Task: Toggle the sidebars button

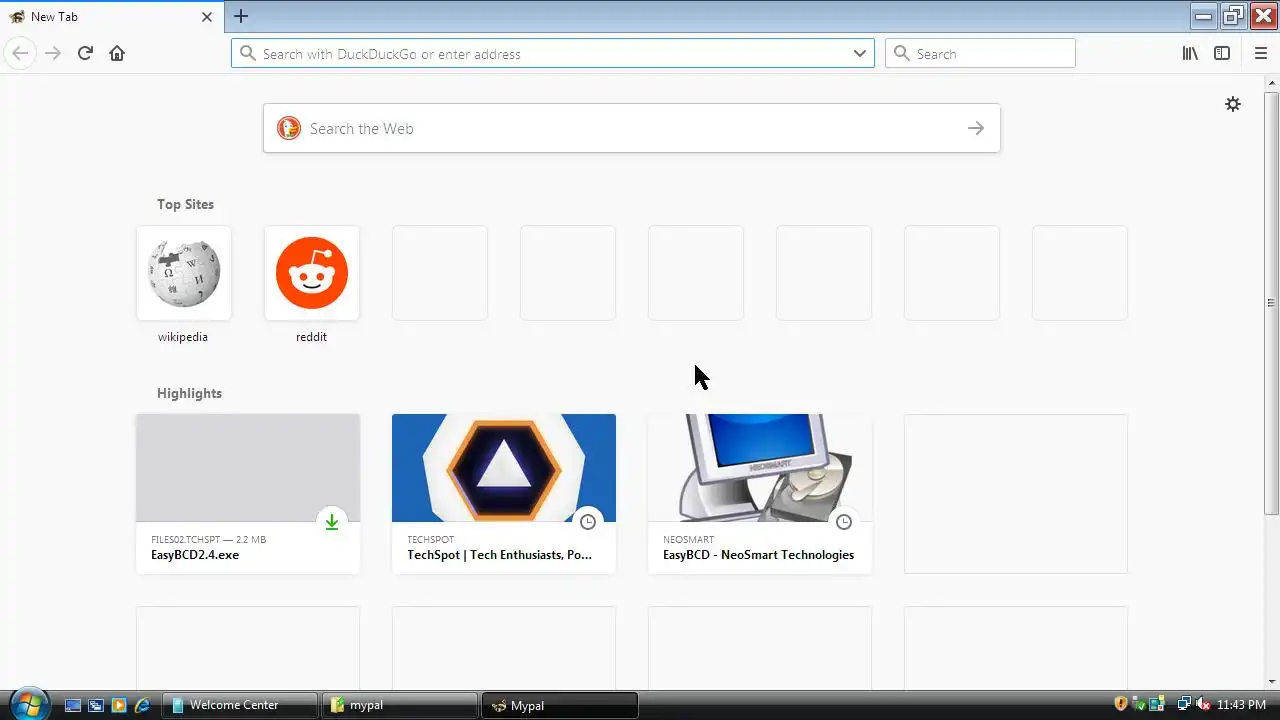Action: [x=1222, y=53]
